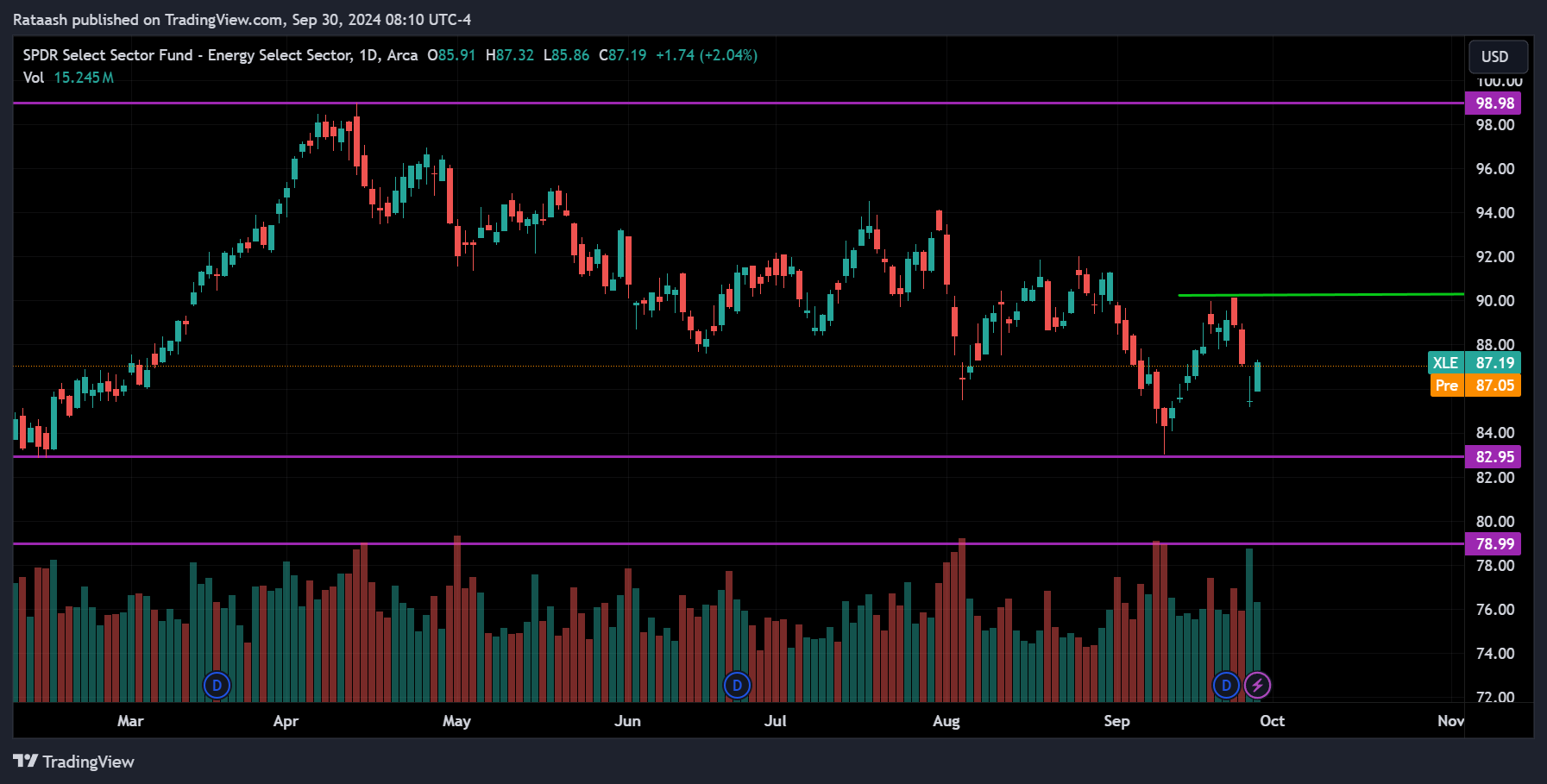Click the XLE 87.19 price label
This screenshot has height=784, width=1547.
click(x=1475, y=363)
